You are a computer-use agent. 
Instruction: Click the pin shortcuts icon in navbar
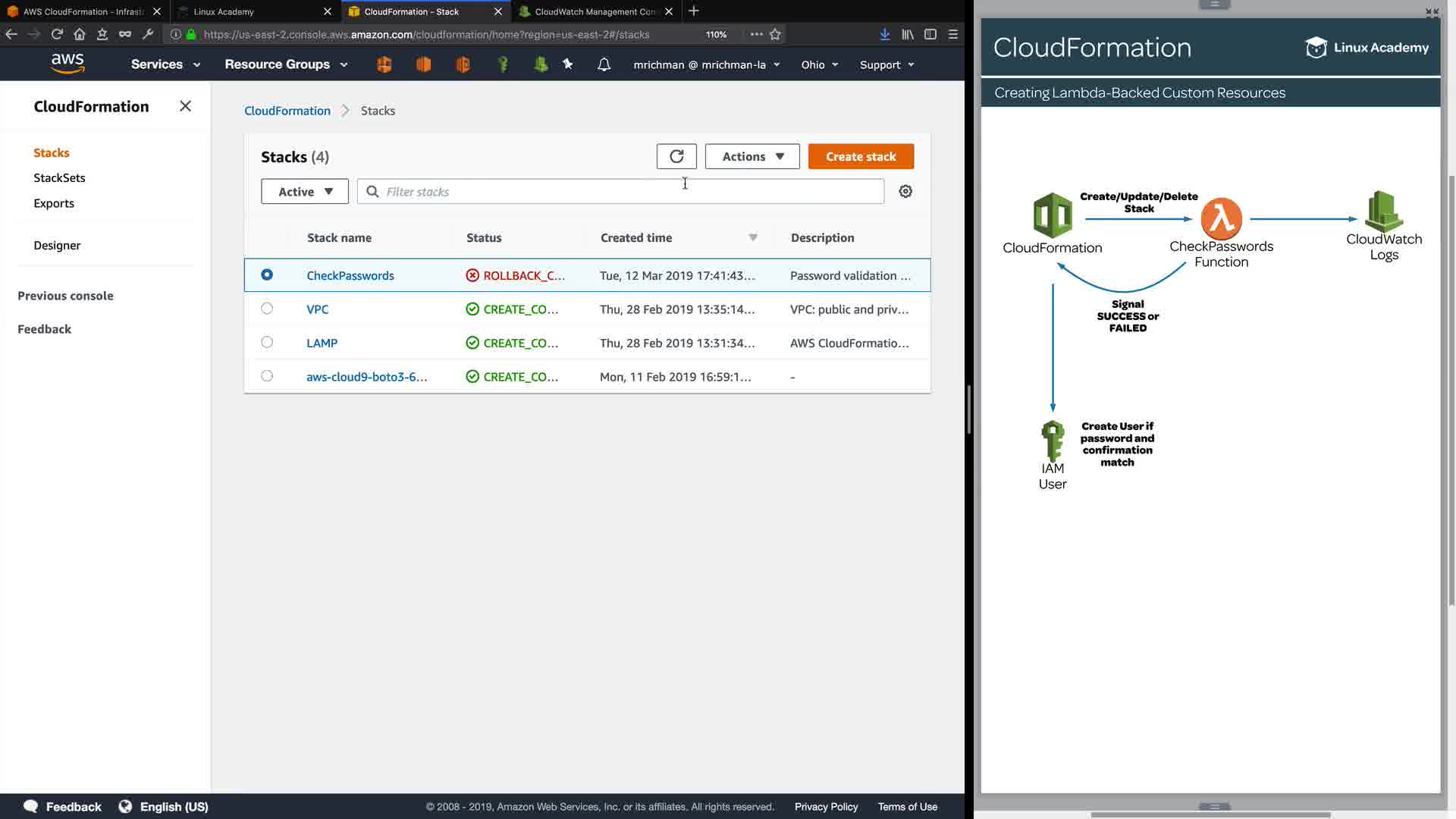point(568,64)
